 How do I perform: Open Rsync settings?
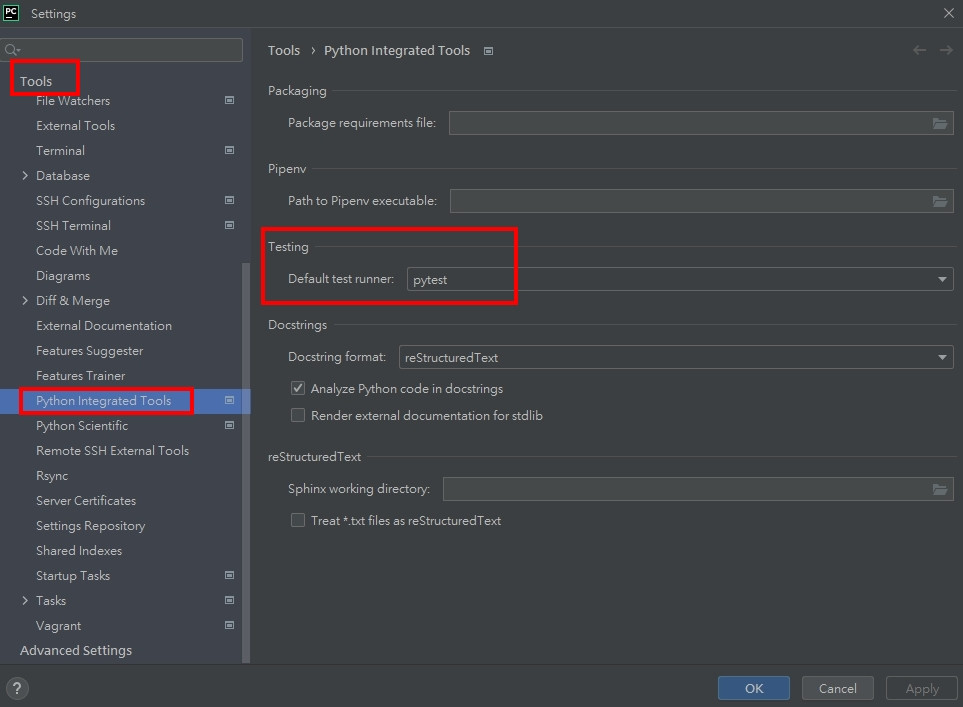click(52, 475)
